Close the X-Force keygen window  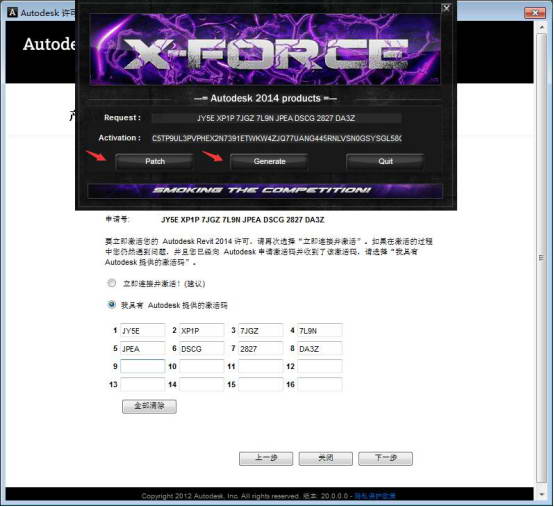coord(447,8)
